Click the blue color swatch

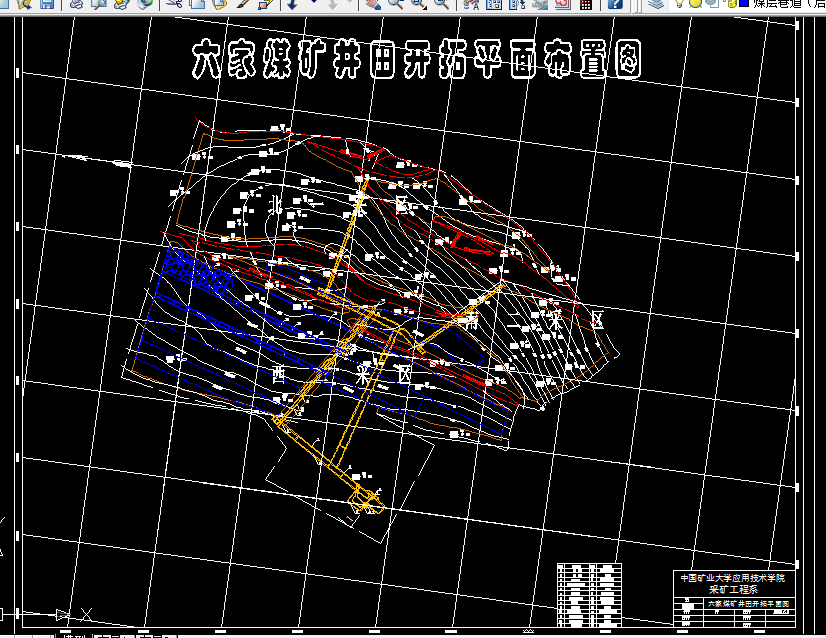pyautogui.click(x=744, y=6)
